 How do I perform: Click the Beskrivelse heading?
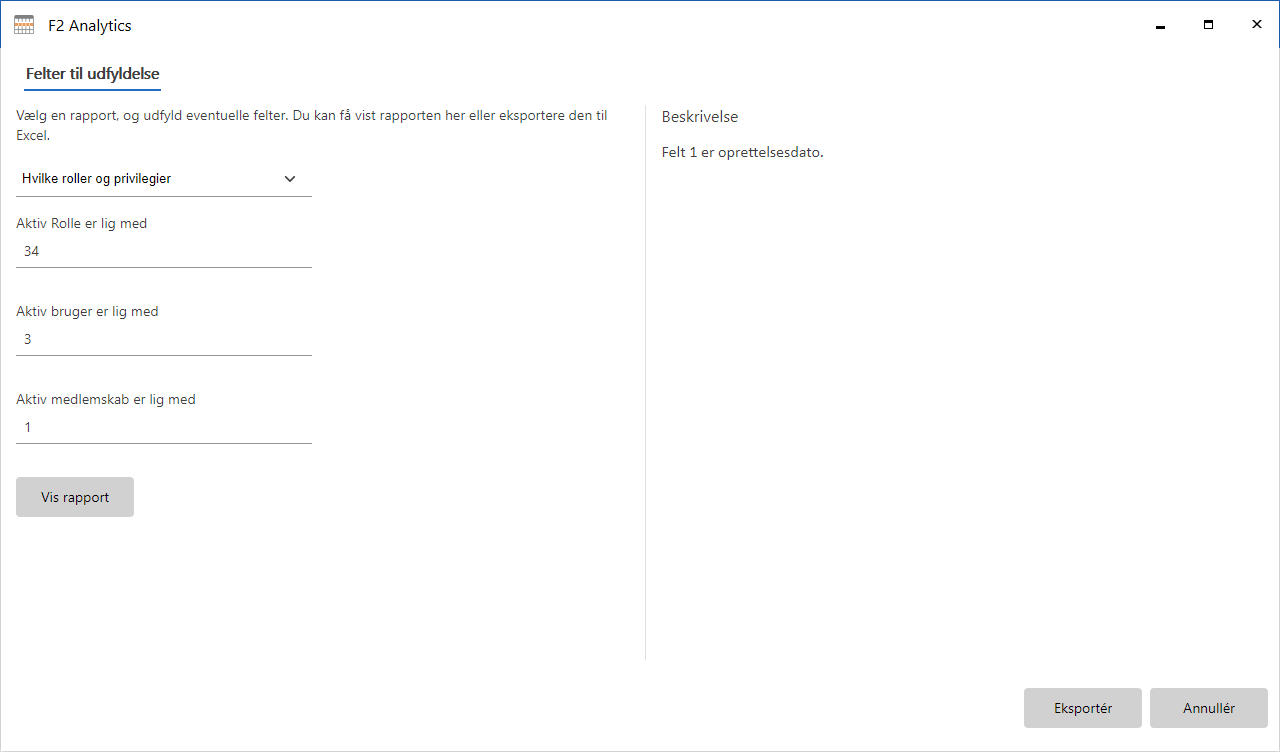tap(700, 117)
